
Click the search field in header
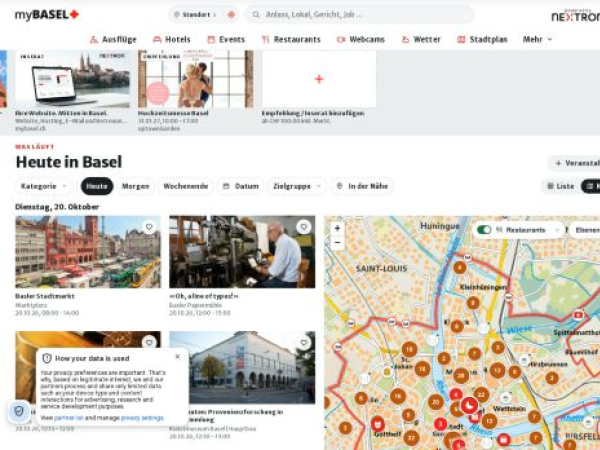pos(360,15)
